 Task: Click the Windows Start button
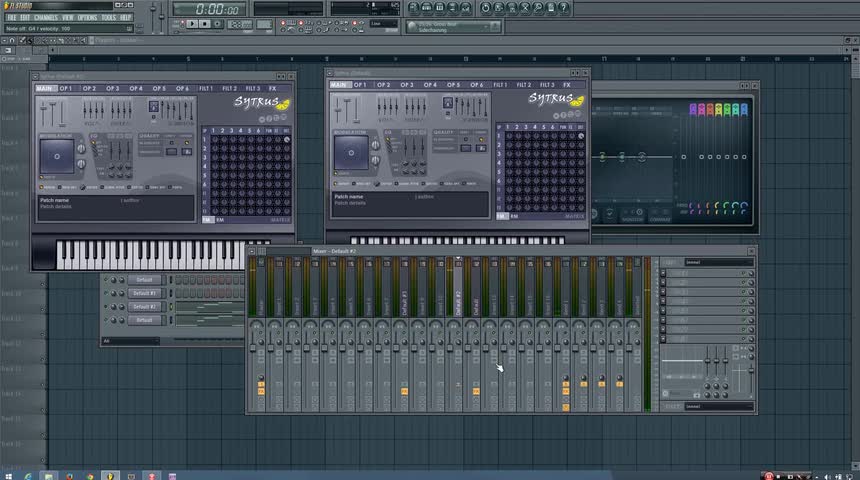[8, 475]
